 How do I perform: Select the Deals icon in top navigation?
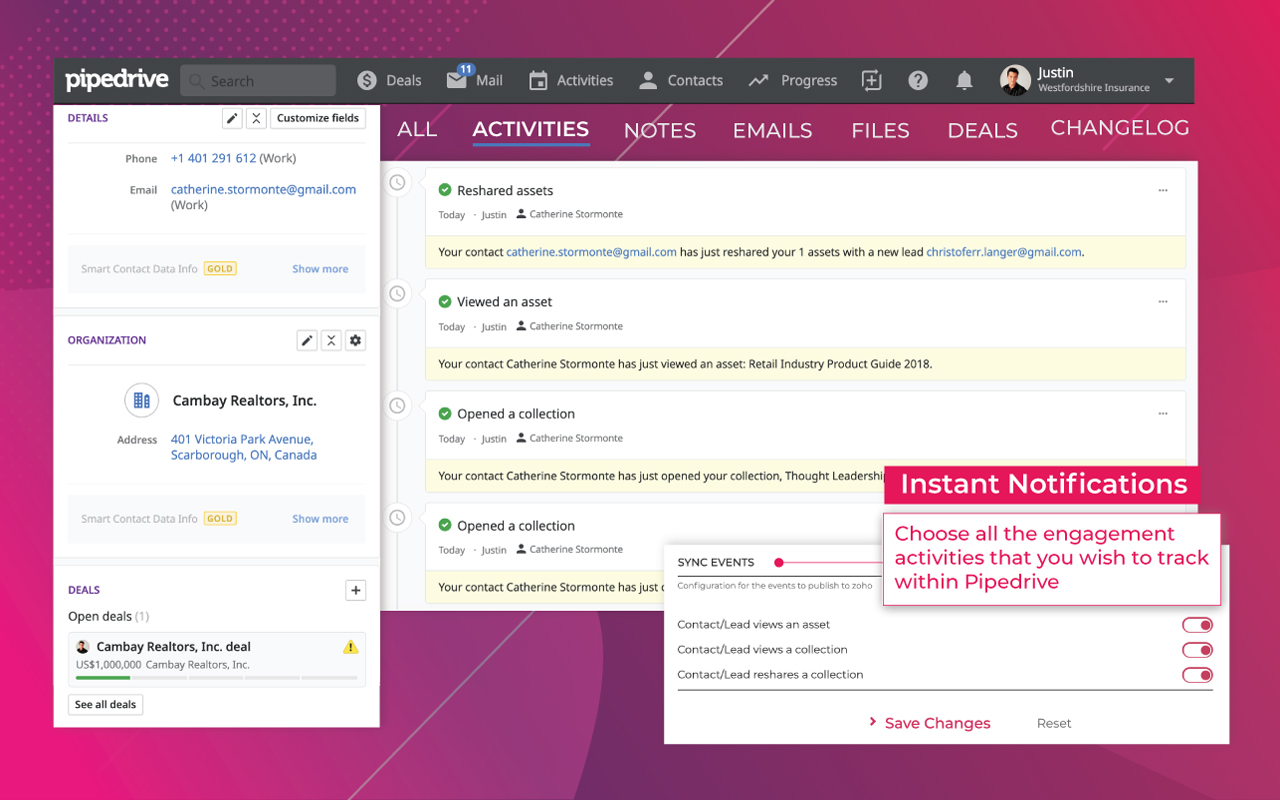368,80
